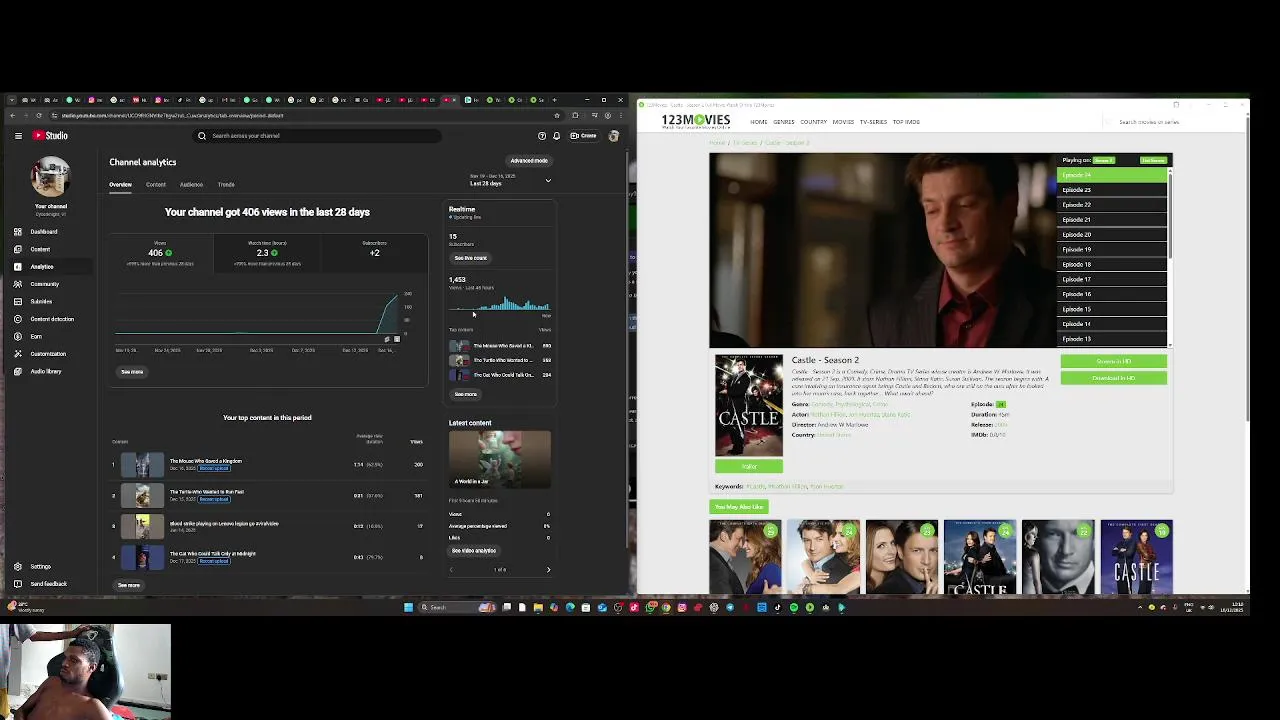Click the YouTube Studio logo
This screenshot has height=720, width=1280.
[x=50, y=136]
